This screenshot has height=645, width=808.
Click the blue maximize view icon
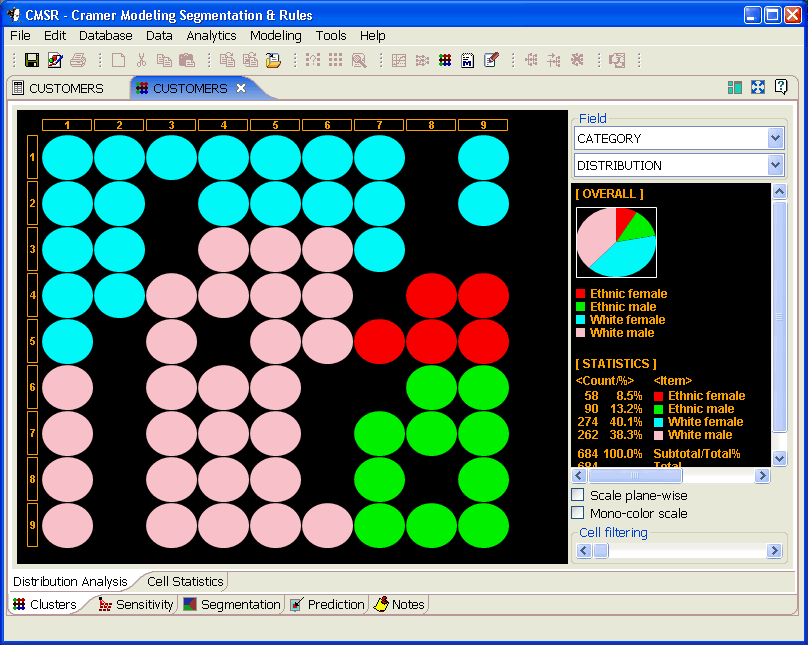[758, 87]
